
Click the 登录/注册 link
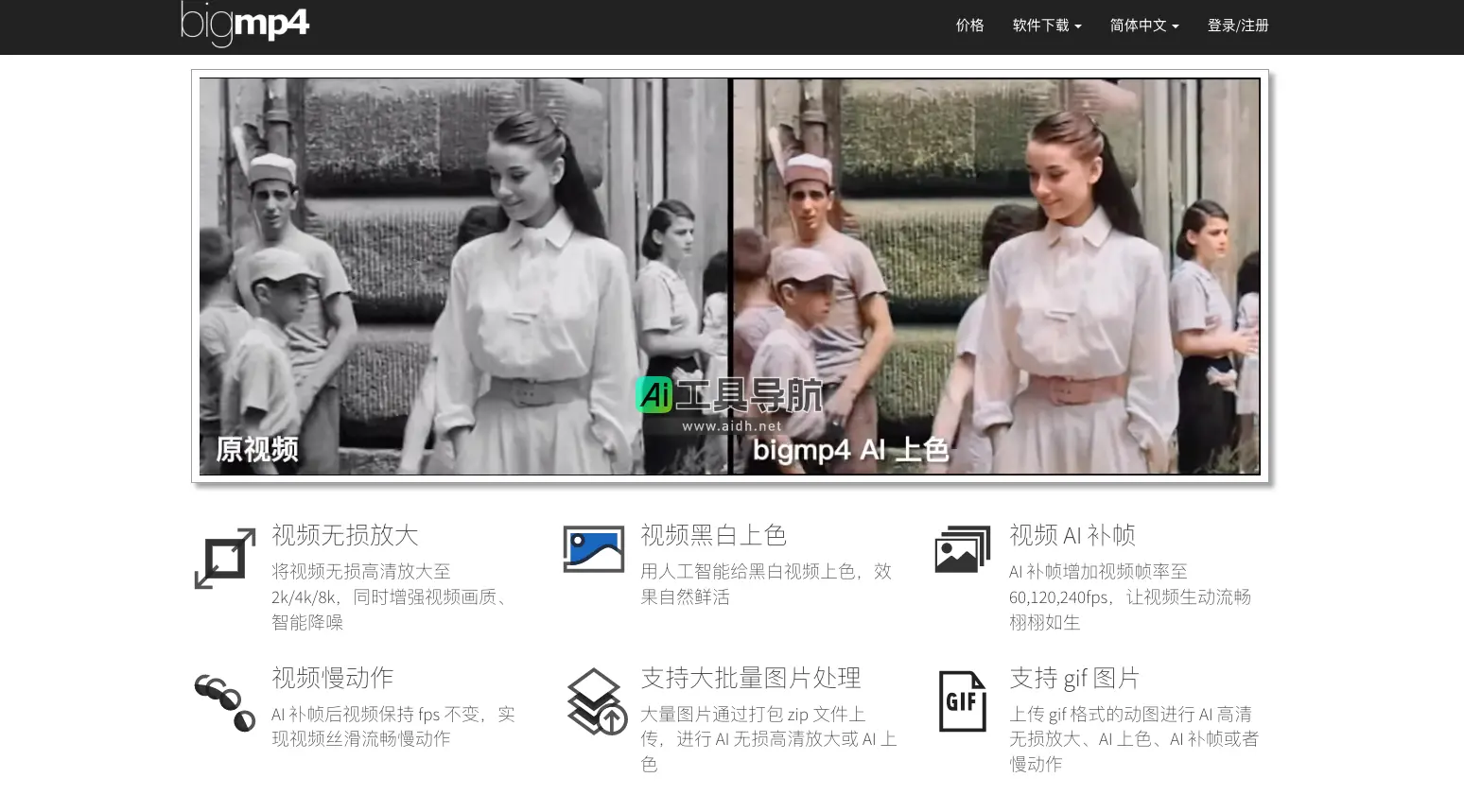pyautogui.click(x=1238, y=26)
